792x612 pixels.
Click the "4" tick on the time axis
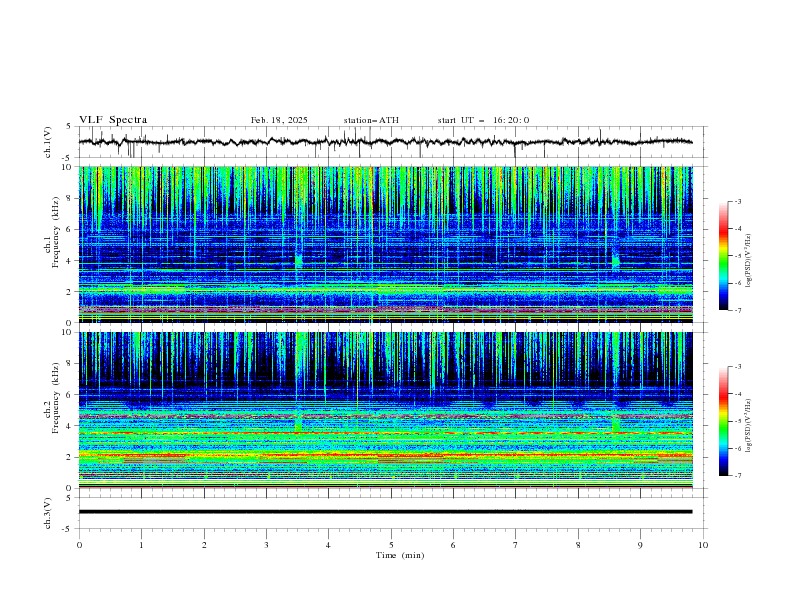tap(328, 545)
